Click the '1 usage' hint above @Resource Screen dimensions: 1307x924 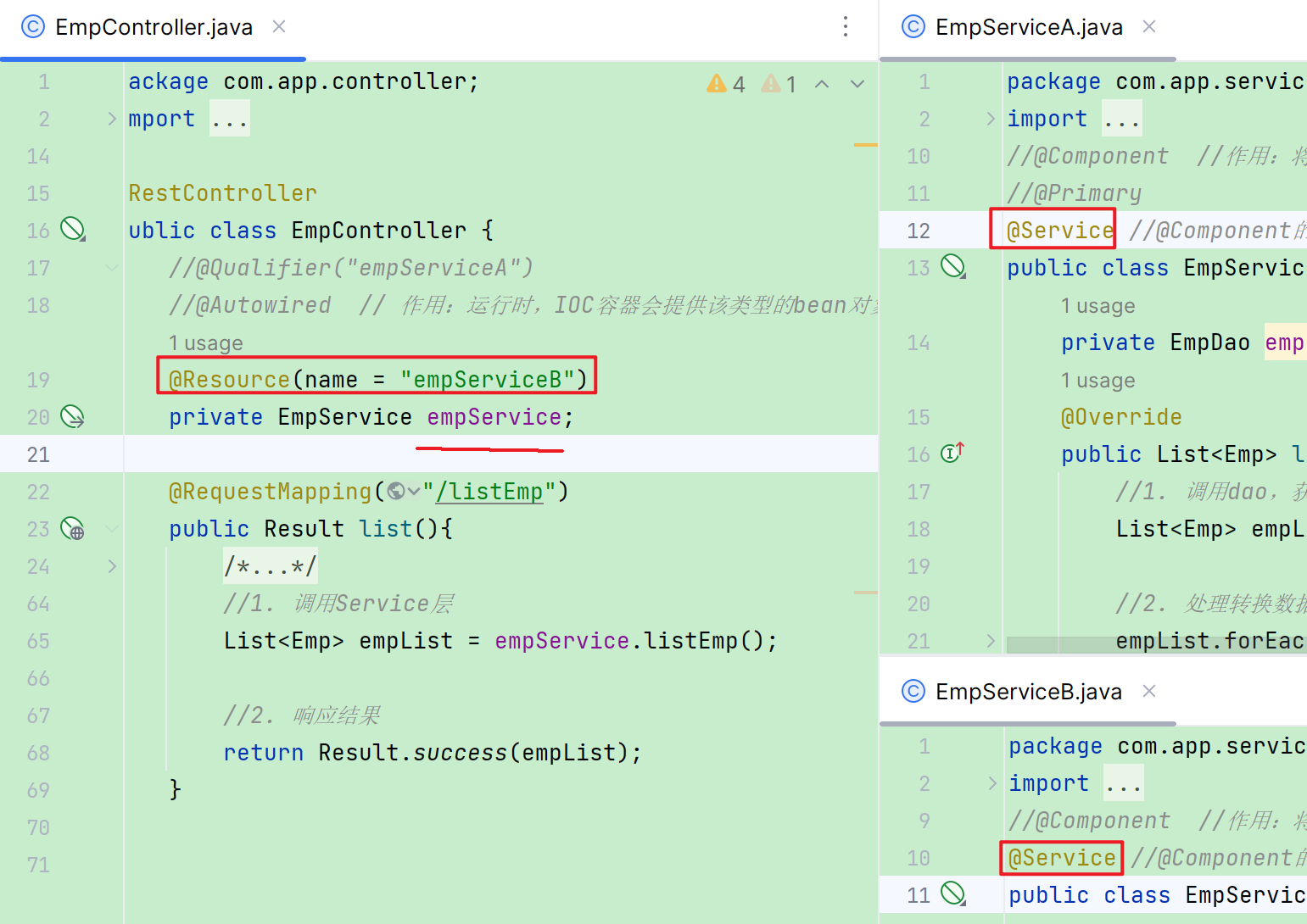[206, 343]
